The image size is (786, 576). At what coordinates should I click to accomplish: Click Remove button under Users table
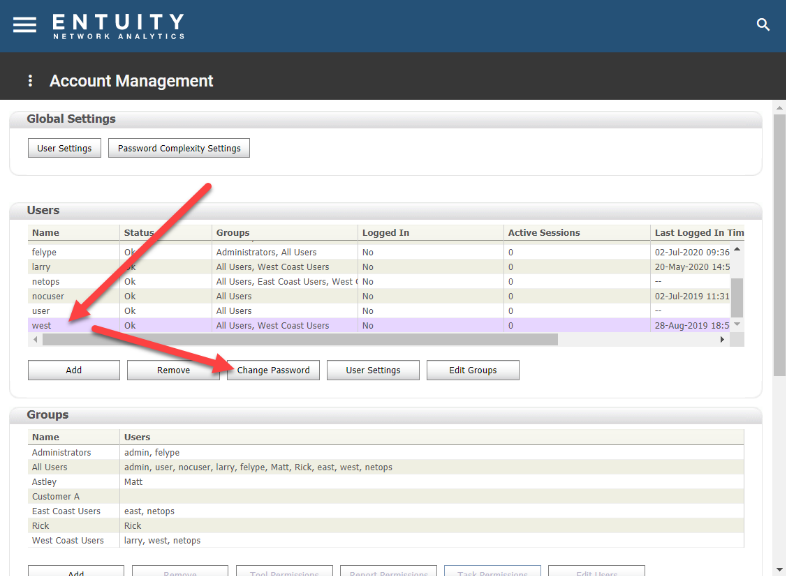(x=173, y=370)
